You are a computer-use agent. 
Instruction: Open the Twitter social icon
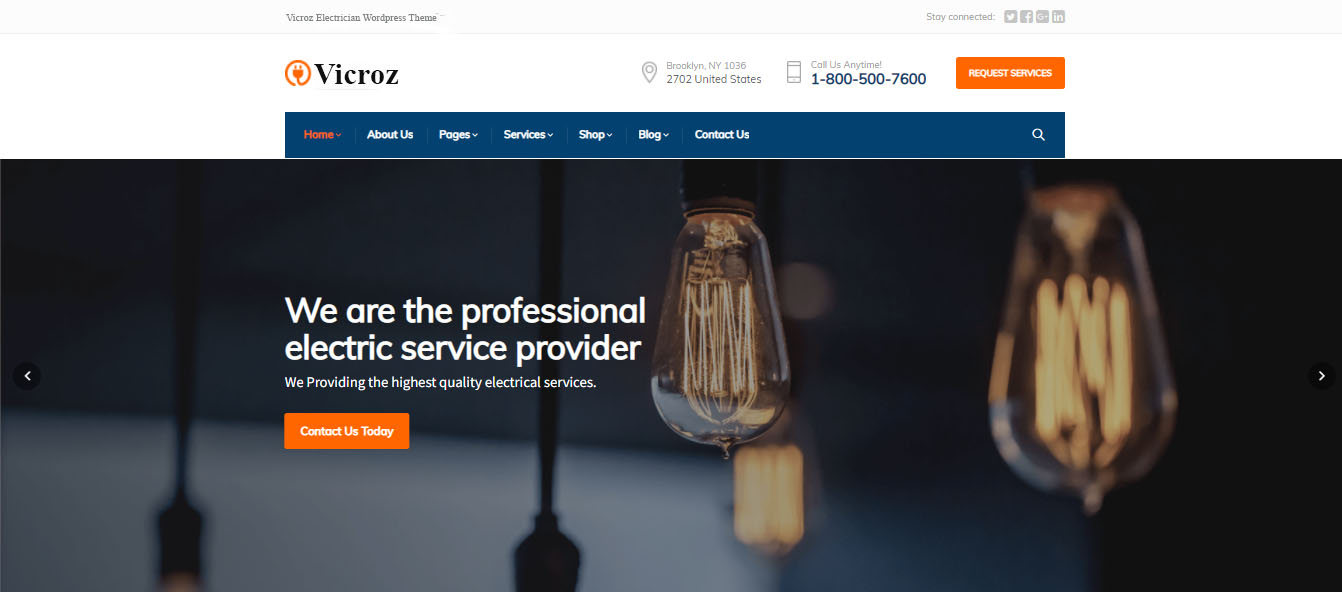(1011, 16)
